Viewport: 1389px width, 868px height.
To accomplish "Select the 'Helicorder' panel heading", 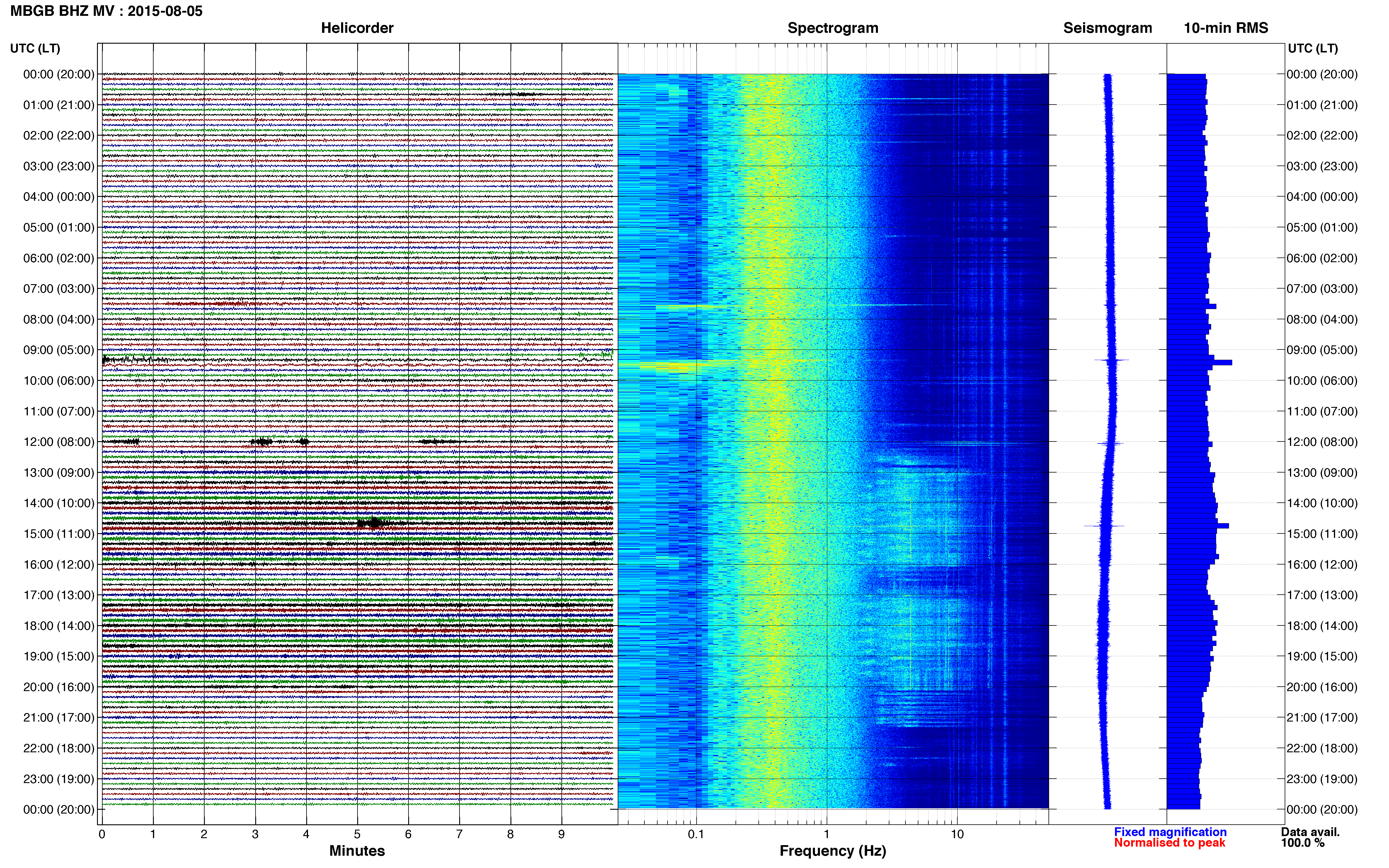I will coord(357,28).
